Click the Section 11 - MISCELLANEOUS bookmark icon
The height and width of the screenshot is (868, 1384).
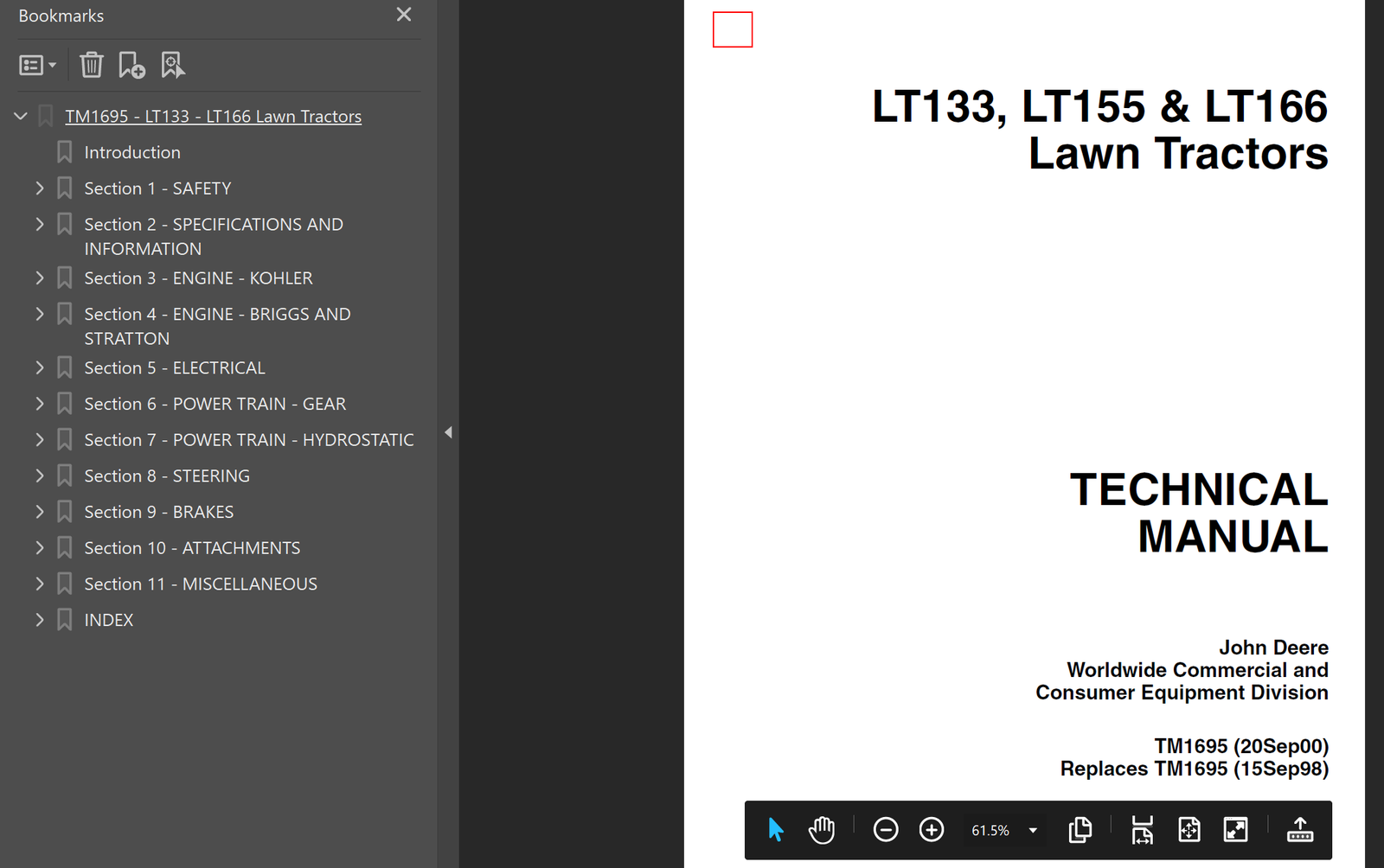64,584
